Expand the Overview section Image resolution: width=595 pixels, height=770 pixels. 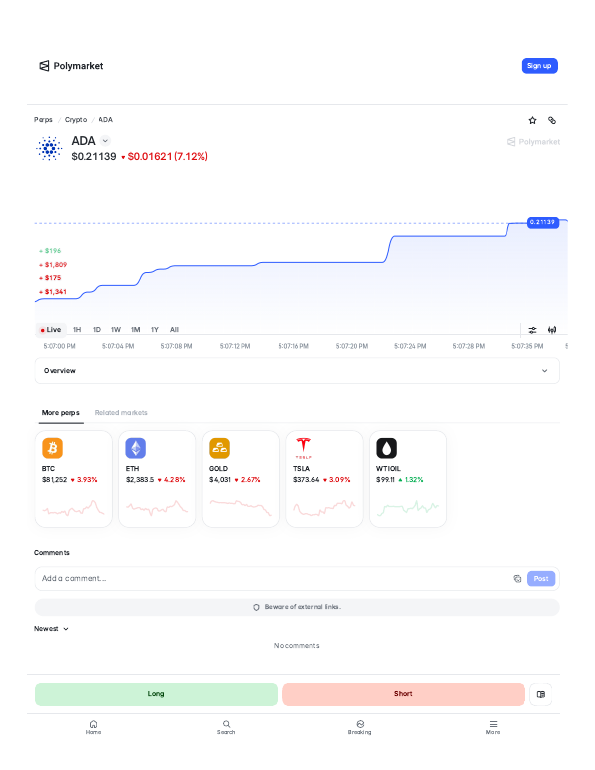tap(297, 371)
